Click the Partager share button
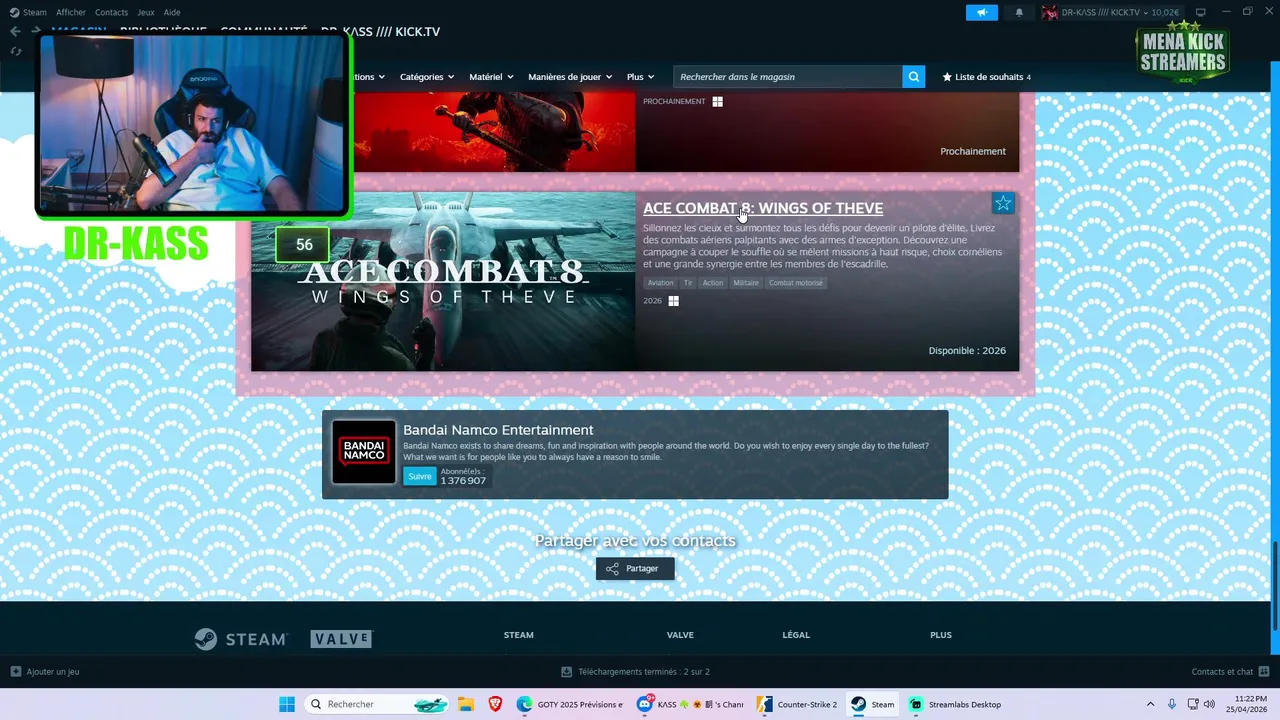Screen dimensions: 1280x720 [635, 568]
